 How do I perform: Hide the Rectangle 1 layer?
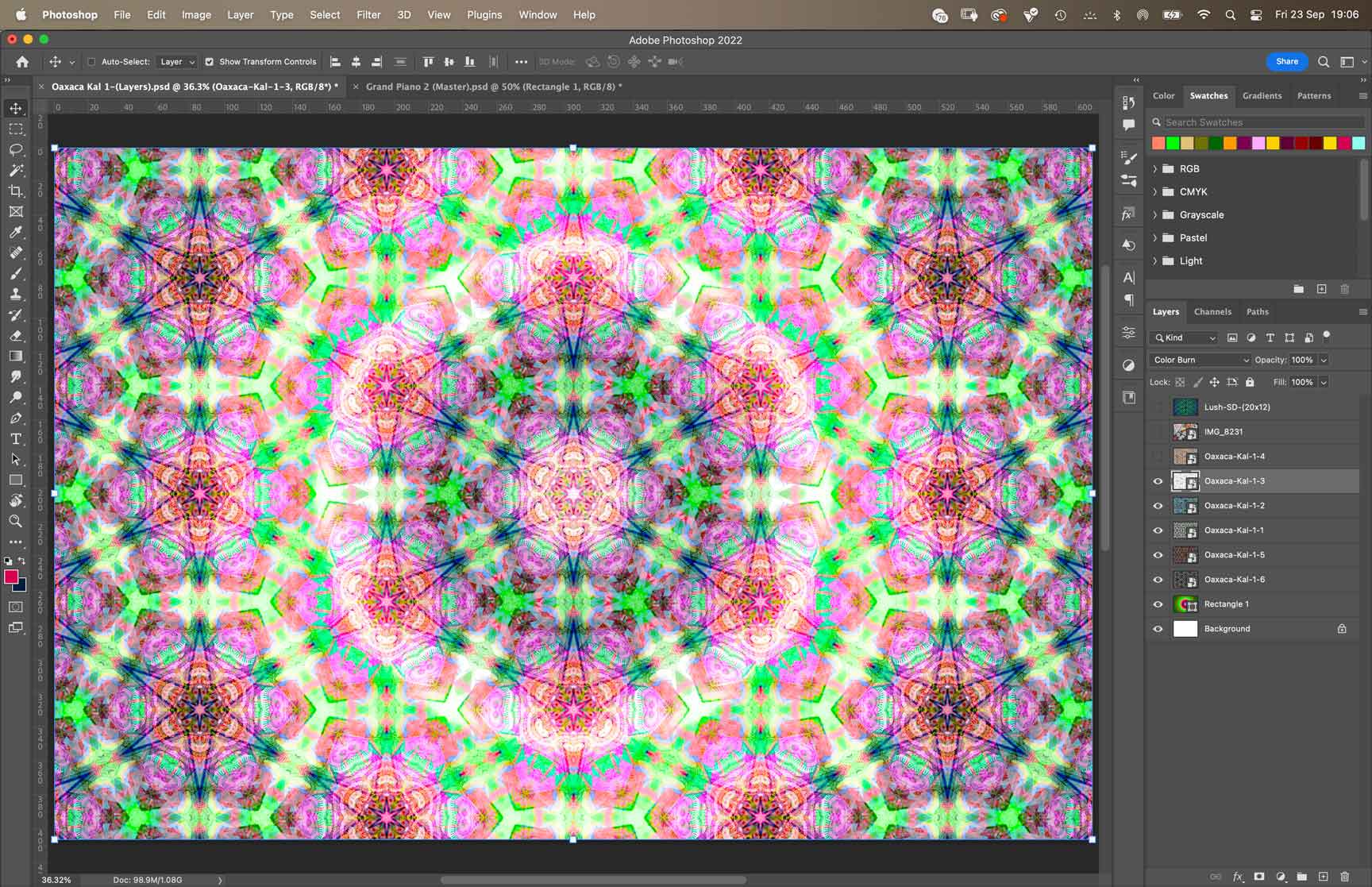(x=1158, y=604)
